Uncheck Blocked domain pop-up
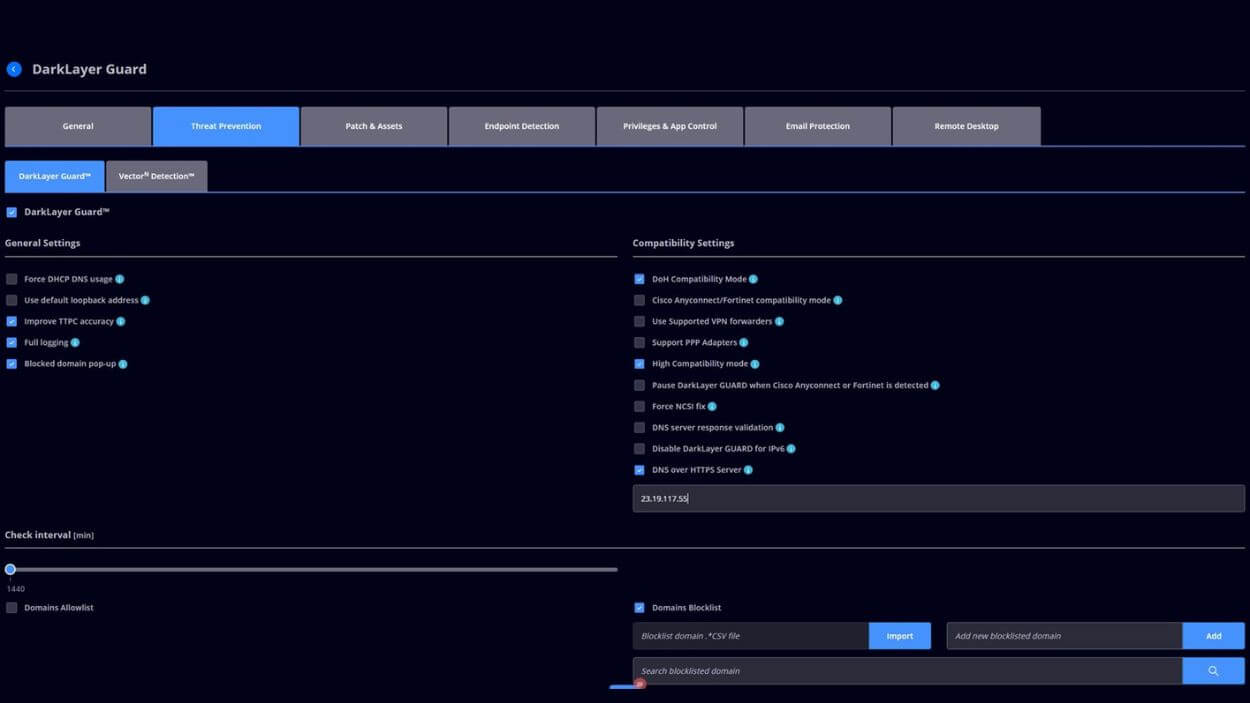1250x703 pixels. [12, 364]
